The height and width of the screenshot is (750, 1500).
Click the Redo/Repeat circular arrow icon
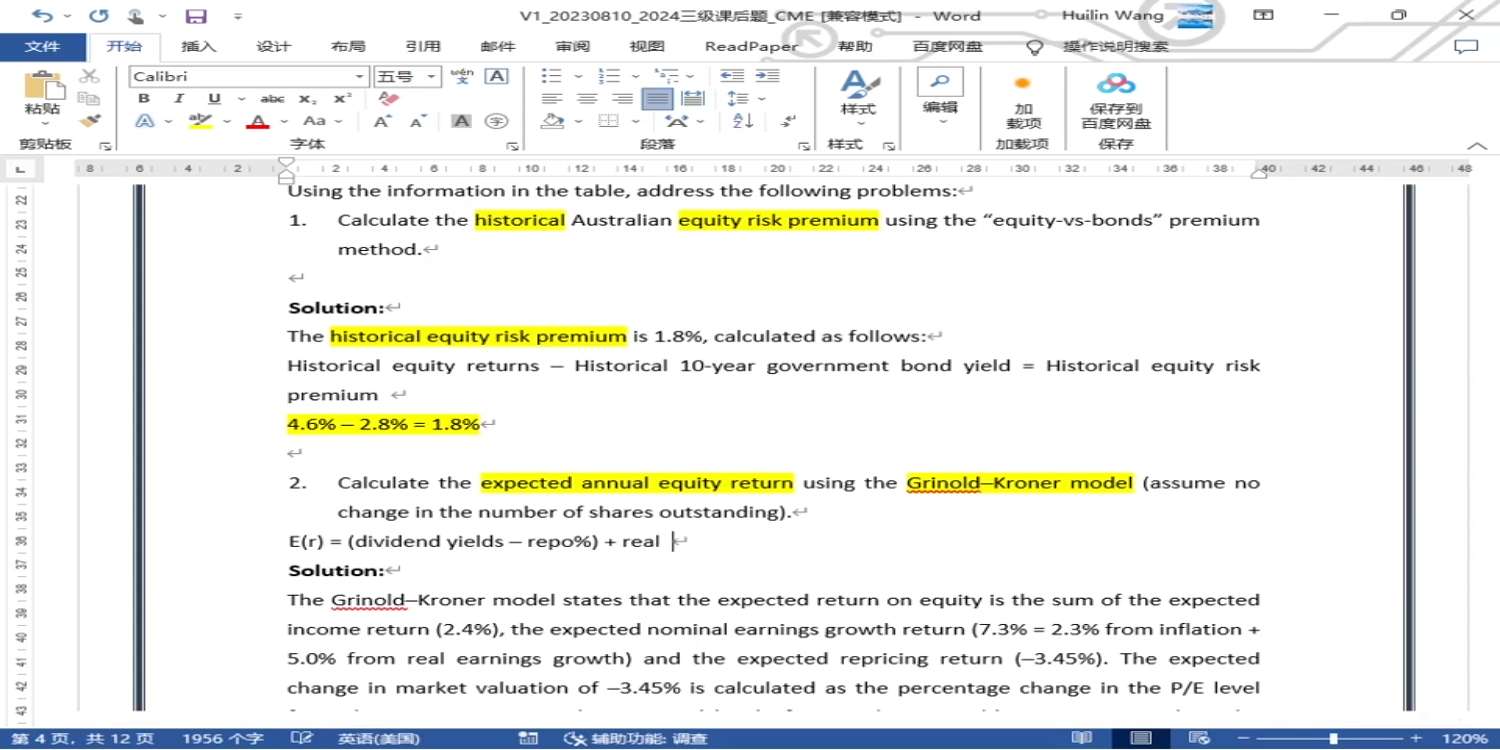[98, 16]
